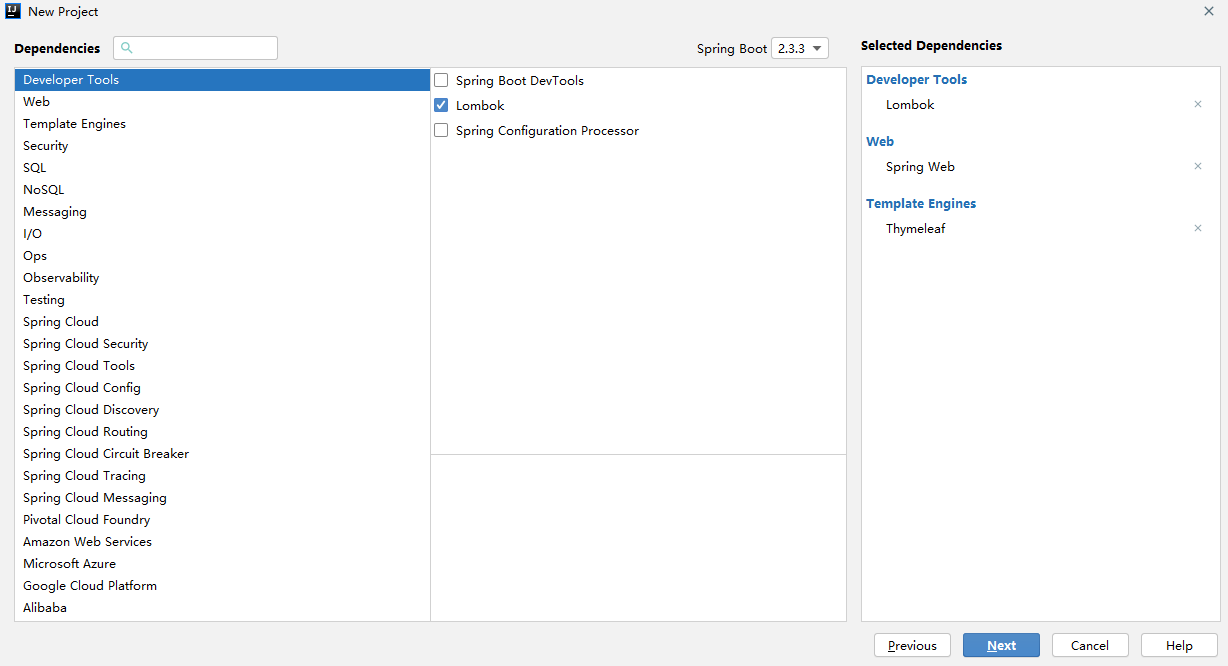Open the Spring Boot version dropdown
This screenshot has width=1228, height=666.
[800, 48]
